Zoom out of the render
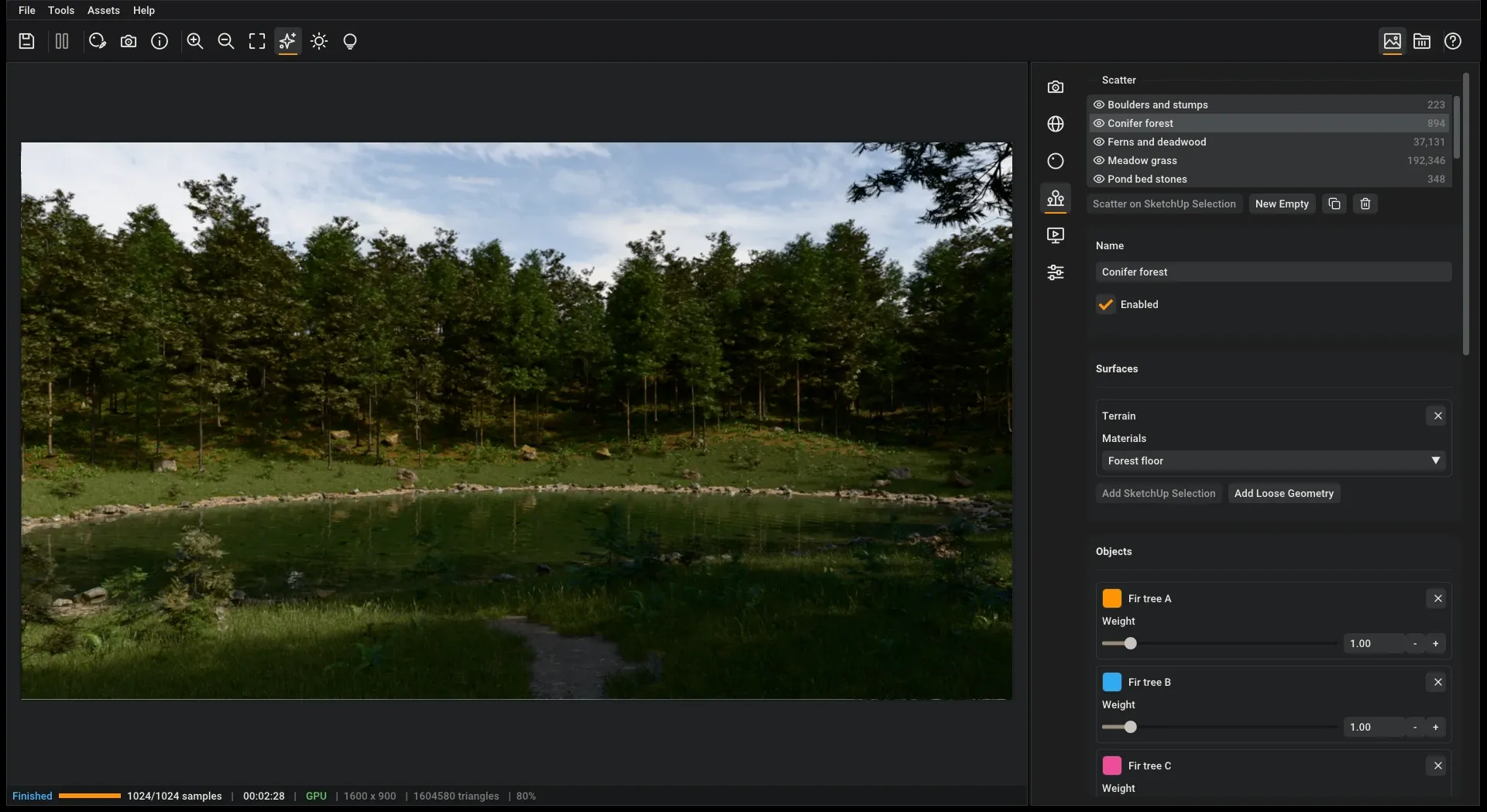The image size is (1487, 812). coord(226,41)
